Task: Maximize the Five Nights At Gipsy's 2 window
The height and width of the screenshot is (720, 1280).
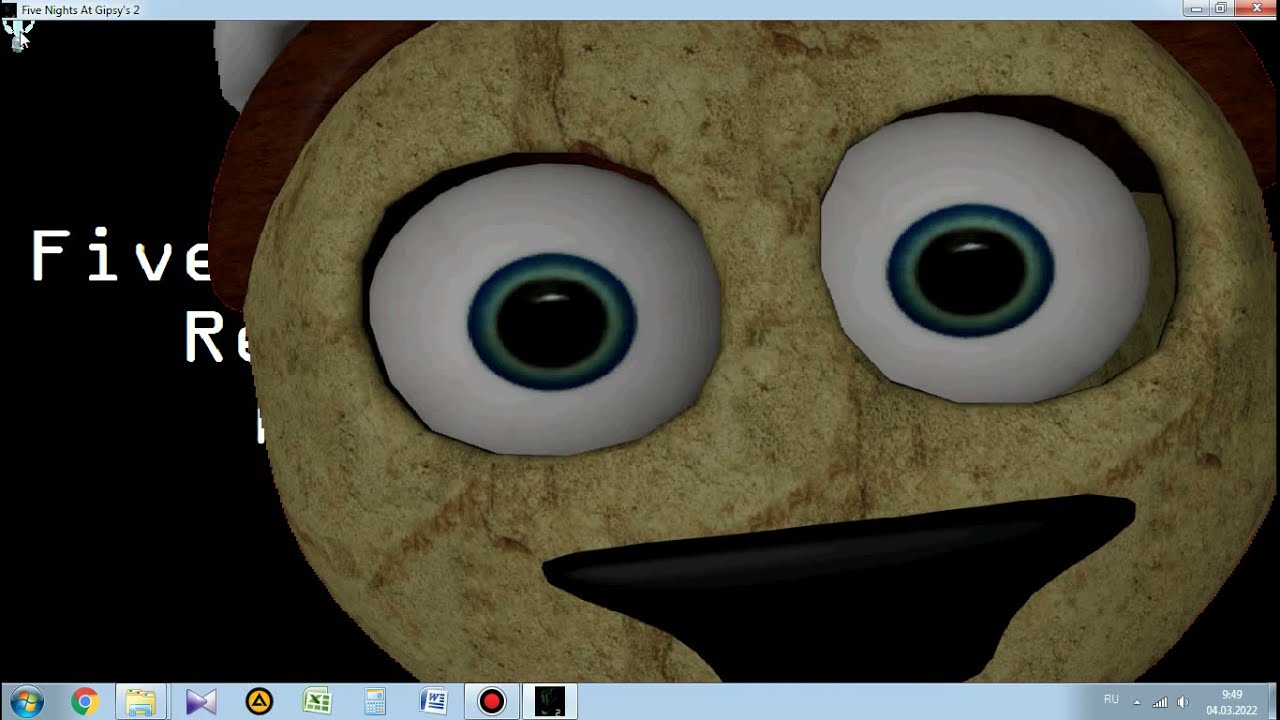Action: pyautogui.click(x=1221, y=8)
